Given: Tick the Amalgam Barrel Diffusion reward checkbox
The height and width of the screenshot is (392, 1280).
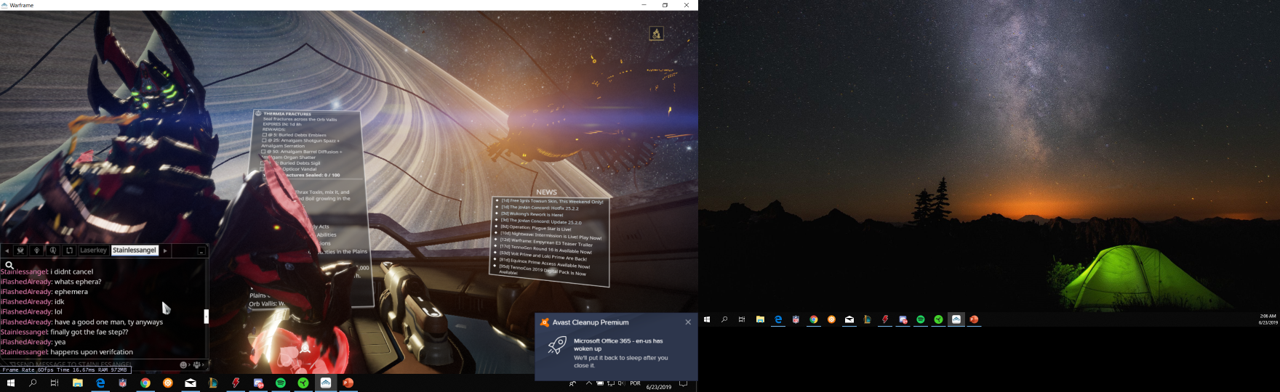Looking at the screenshot, I should 264,151.
